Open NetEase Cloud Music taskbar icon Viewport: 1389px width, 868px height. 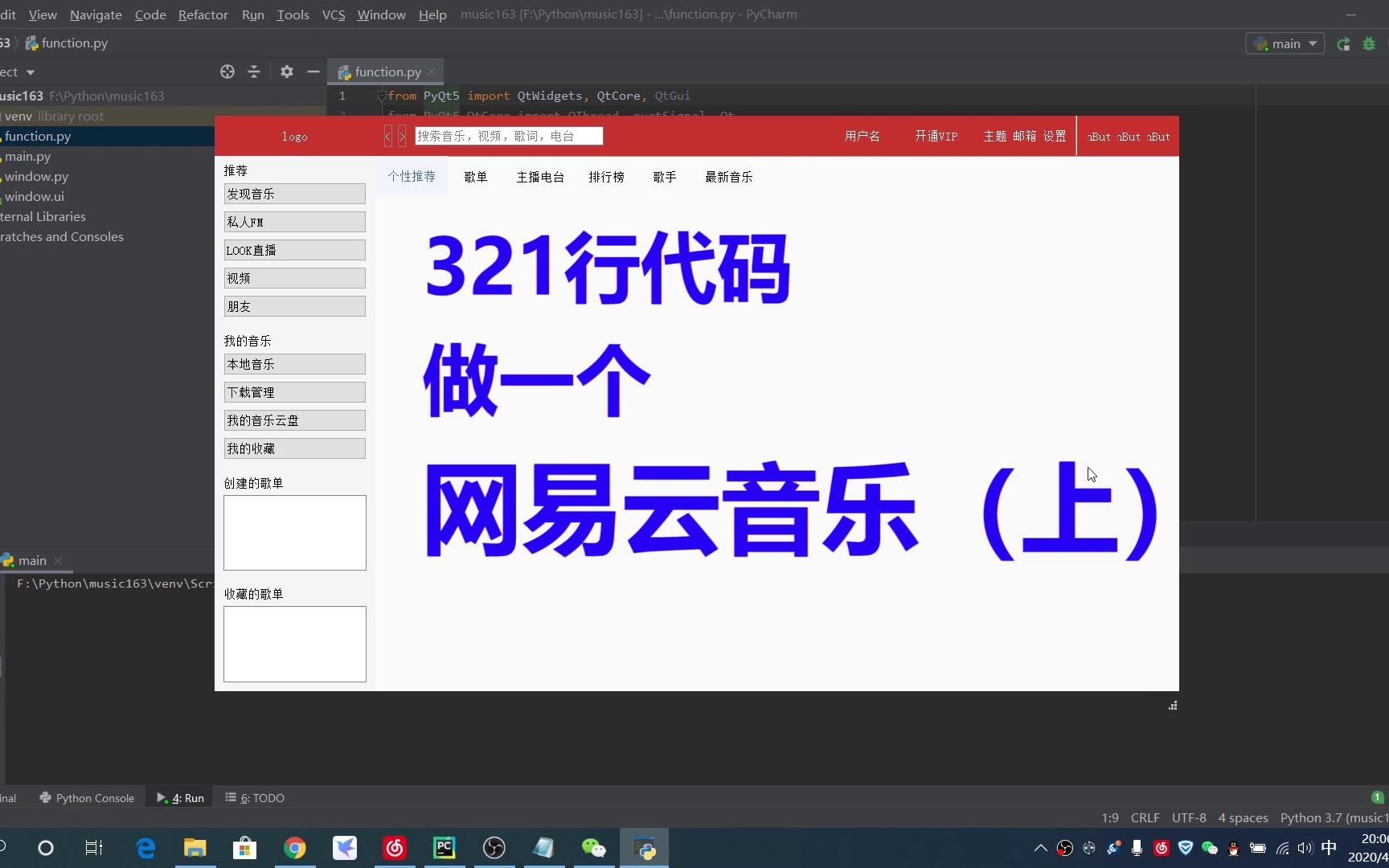click(395, 848)
